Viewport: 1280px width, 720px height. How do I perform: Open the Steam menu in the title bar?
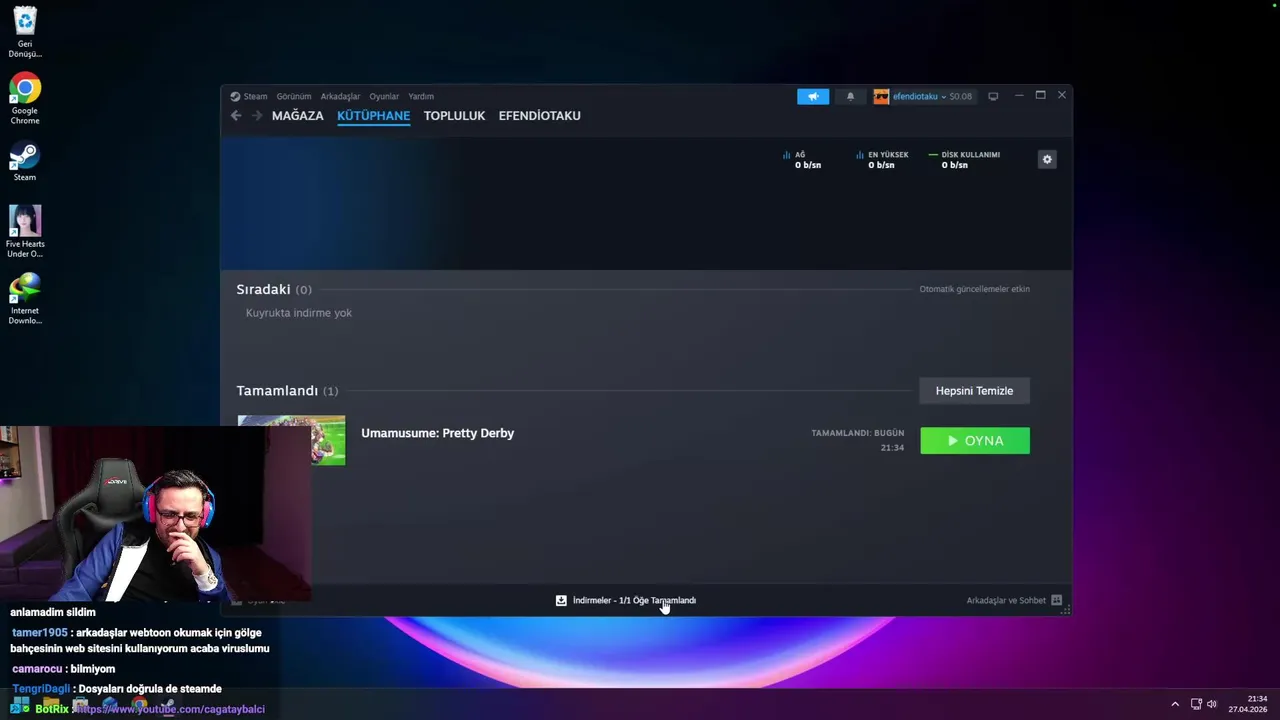(249, 96)
